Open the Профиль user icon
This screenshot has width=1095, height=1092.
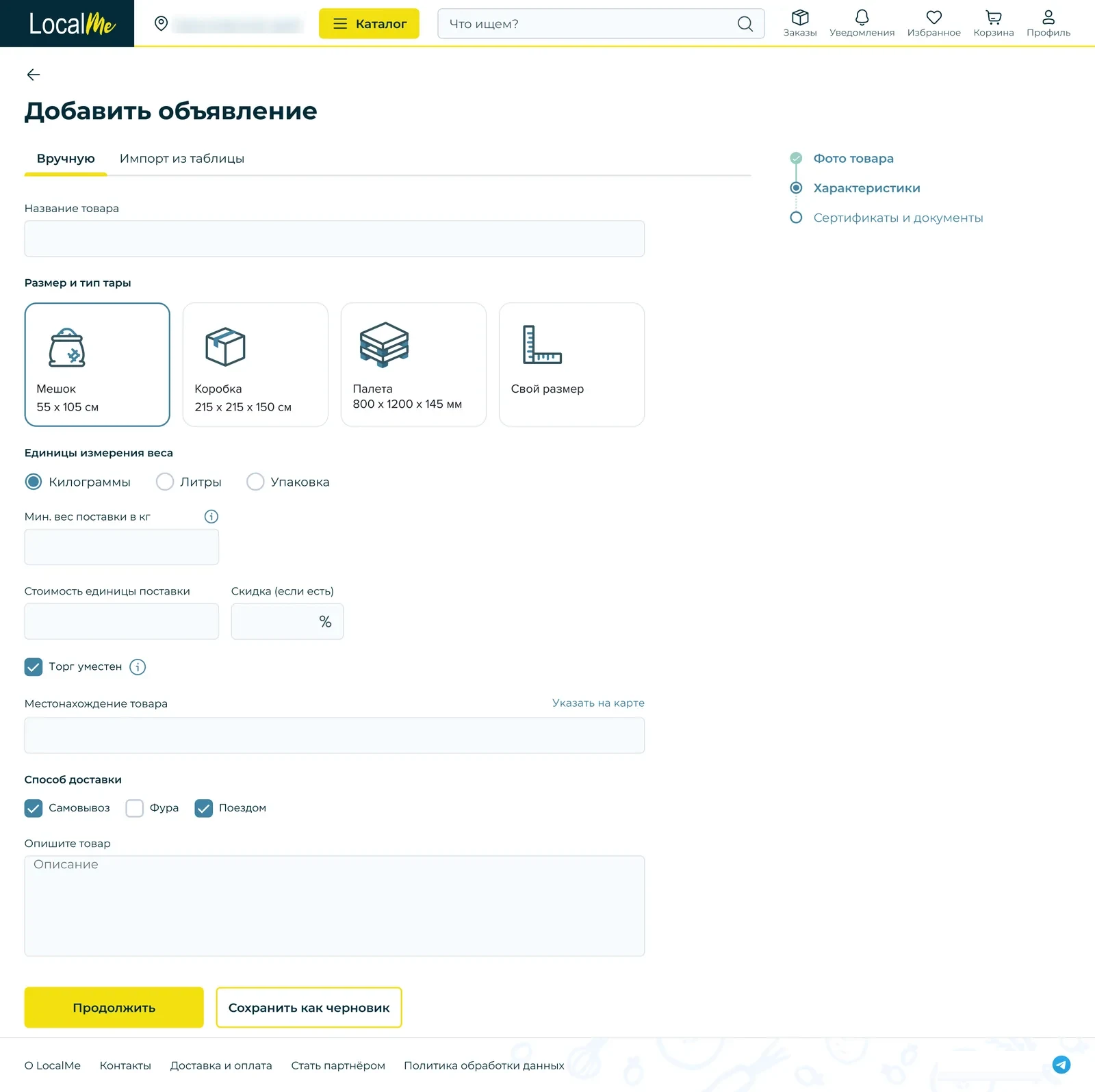pyautogui.click(x=1048, y=23)
